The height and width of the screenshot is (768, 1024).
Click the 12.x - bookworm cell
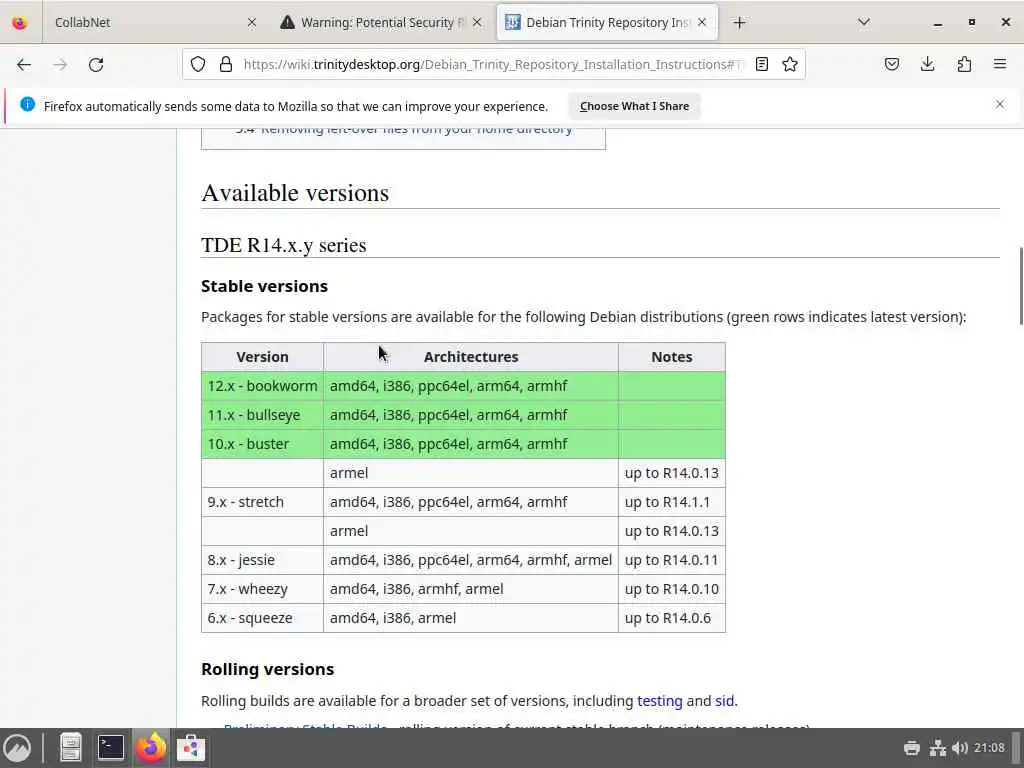(263, 386)
